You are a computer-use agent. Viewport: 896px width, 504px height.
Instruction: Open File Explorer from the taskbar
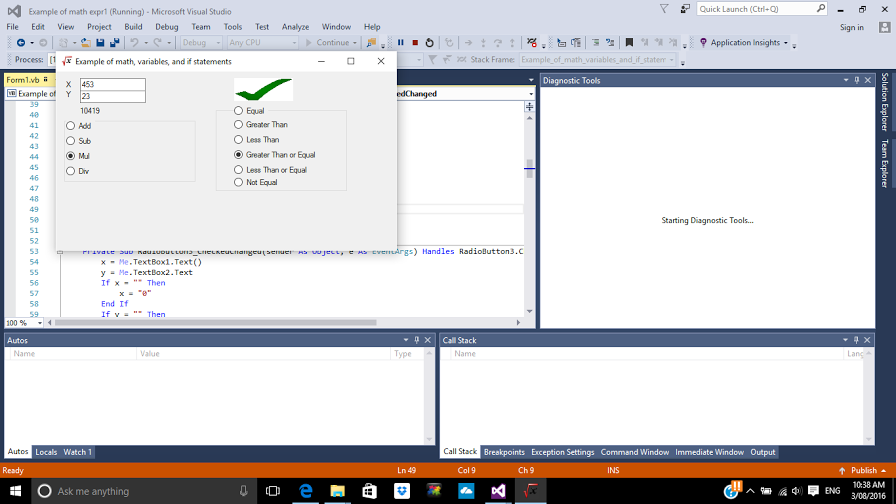[x=338, y=491]
